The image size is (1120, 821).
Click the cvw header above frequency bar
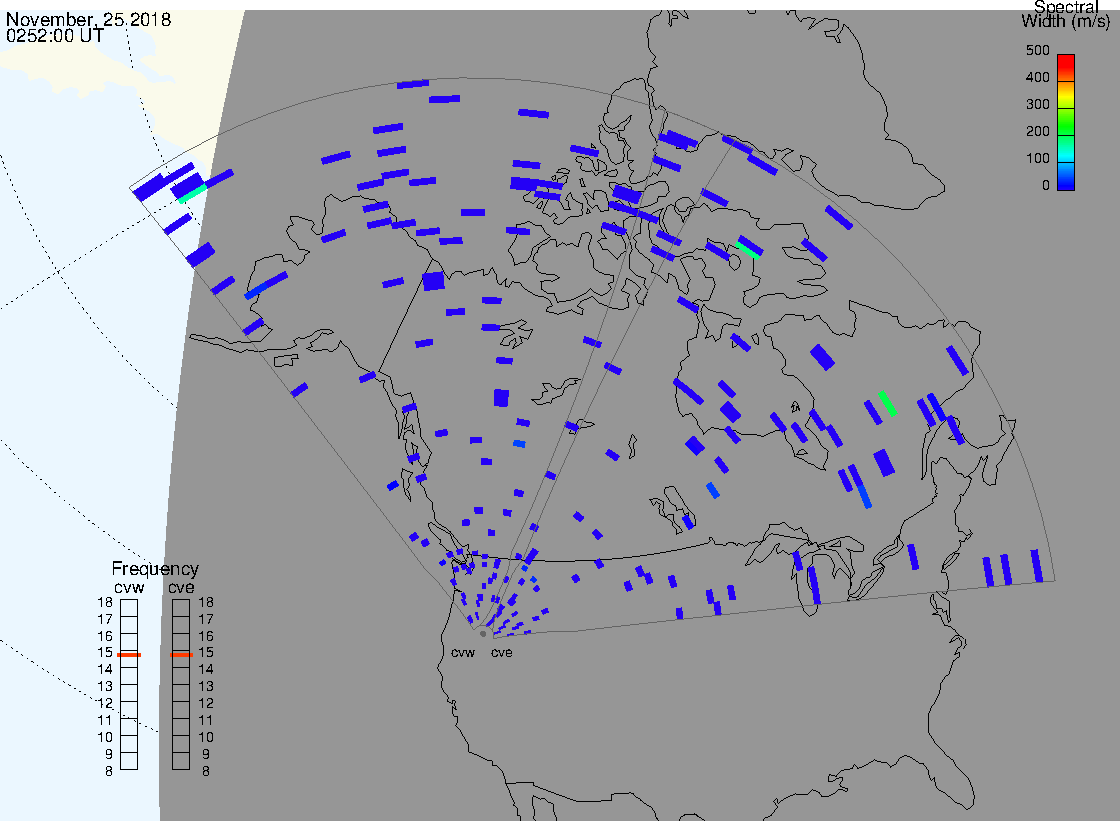pyautogui.click(x=129, y=587)
